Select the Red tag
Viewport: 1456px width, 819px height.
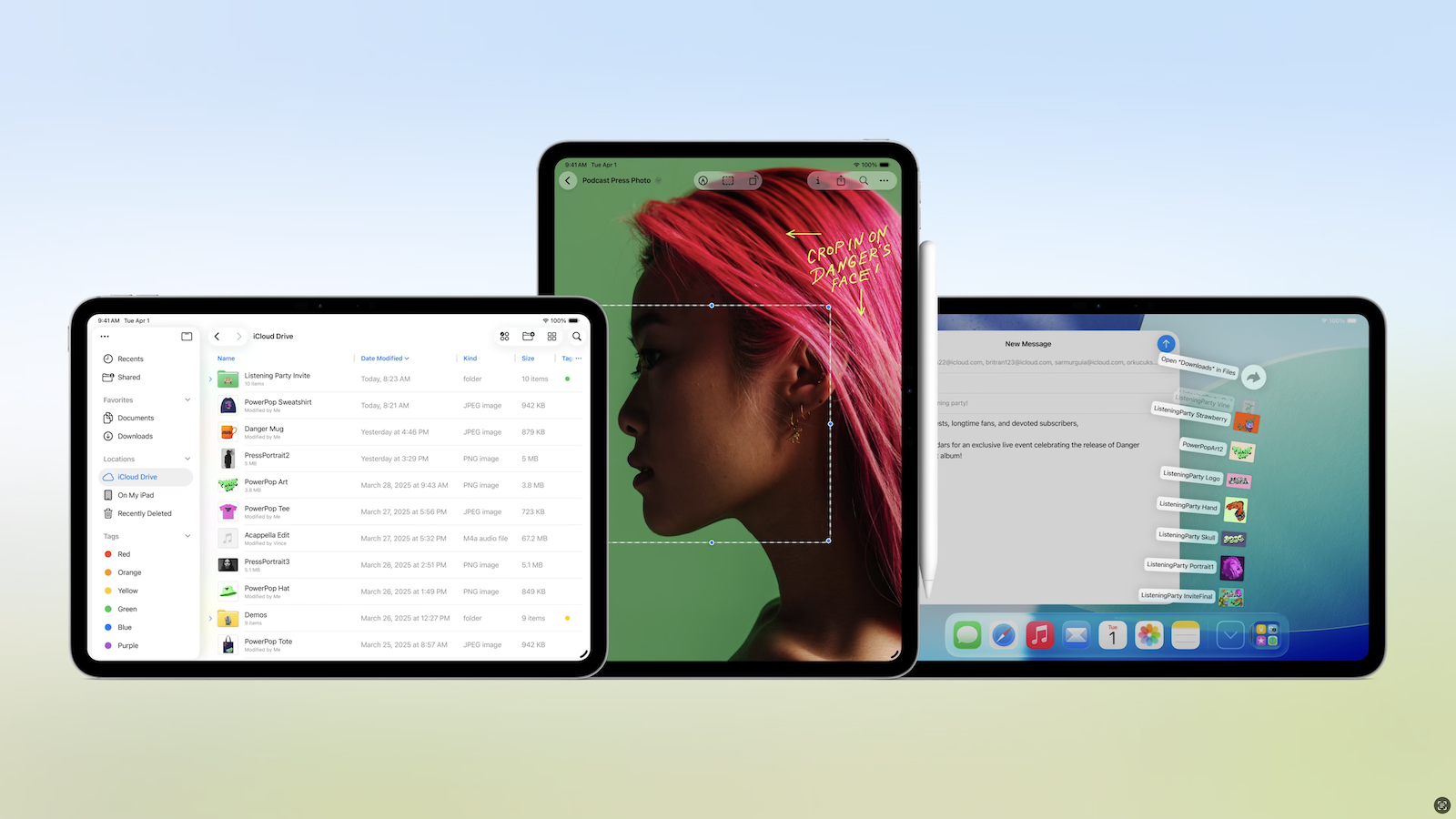coord(124,554)
